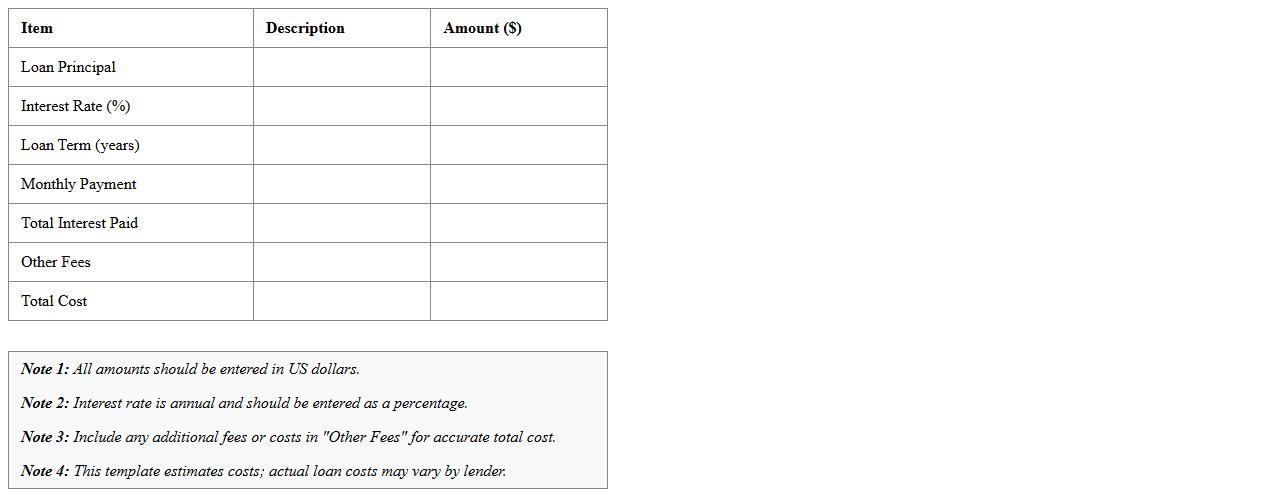Select Note 3 about additional fees
Screen dimensions: 1278x501
pyautogui.click(x=288, y=437)
